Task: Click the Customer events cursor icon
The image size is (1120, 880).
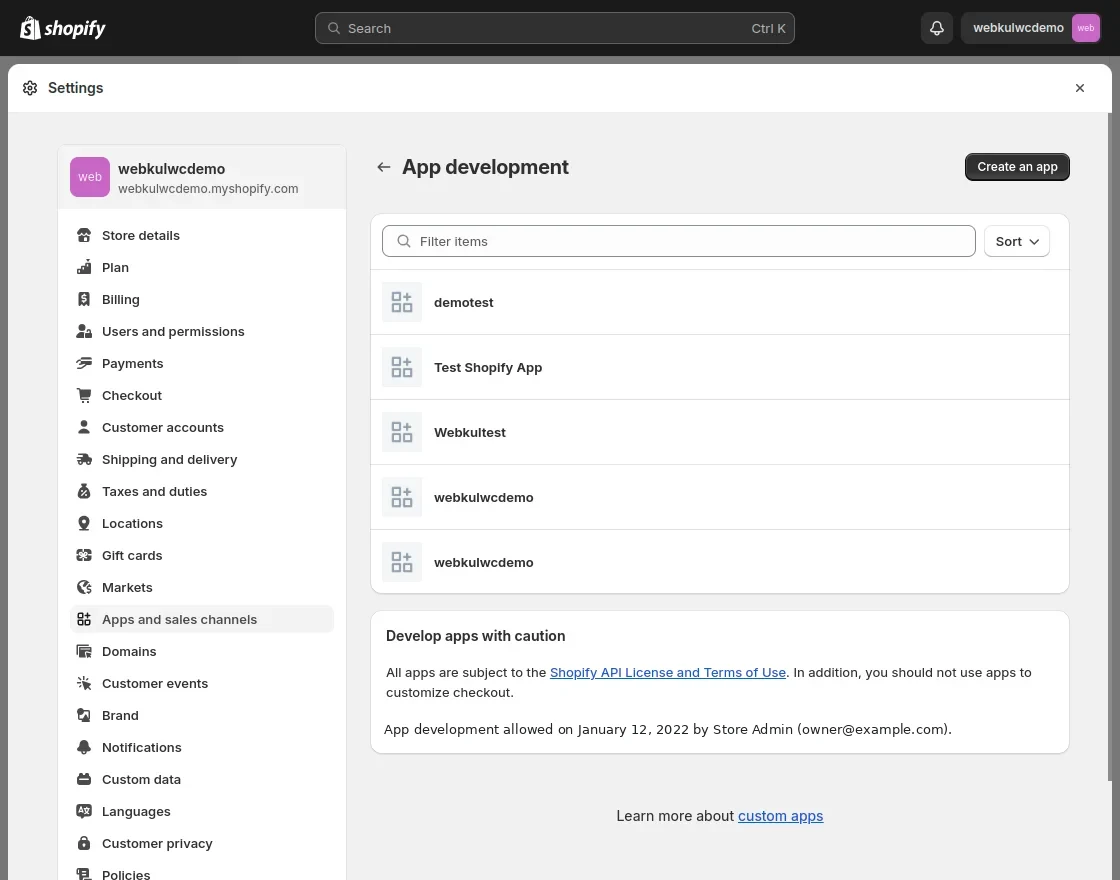Action: 84,684
